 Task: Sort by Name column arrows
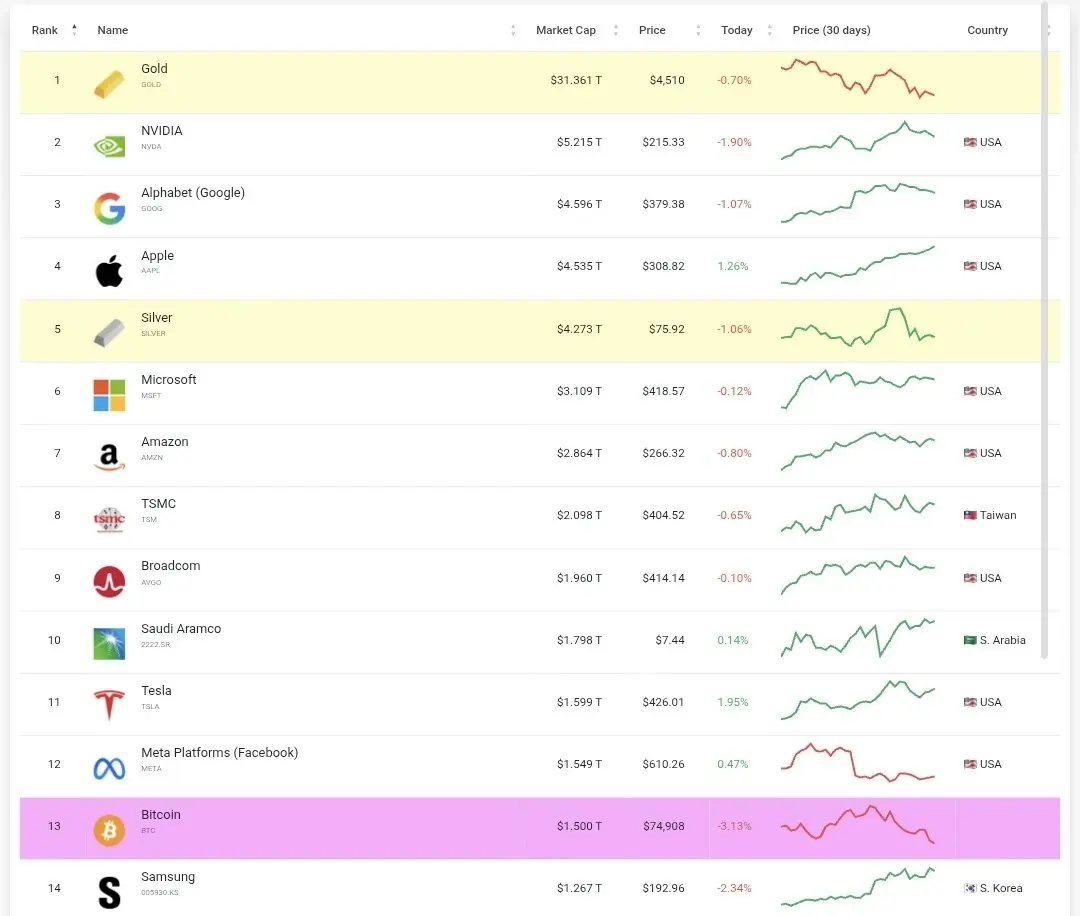pos(512,30)
